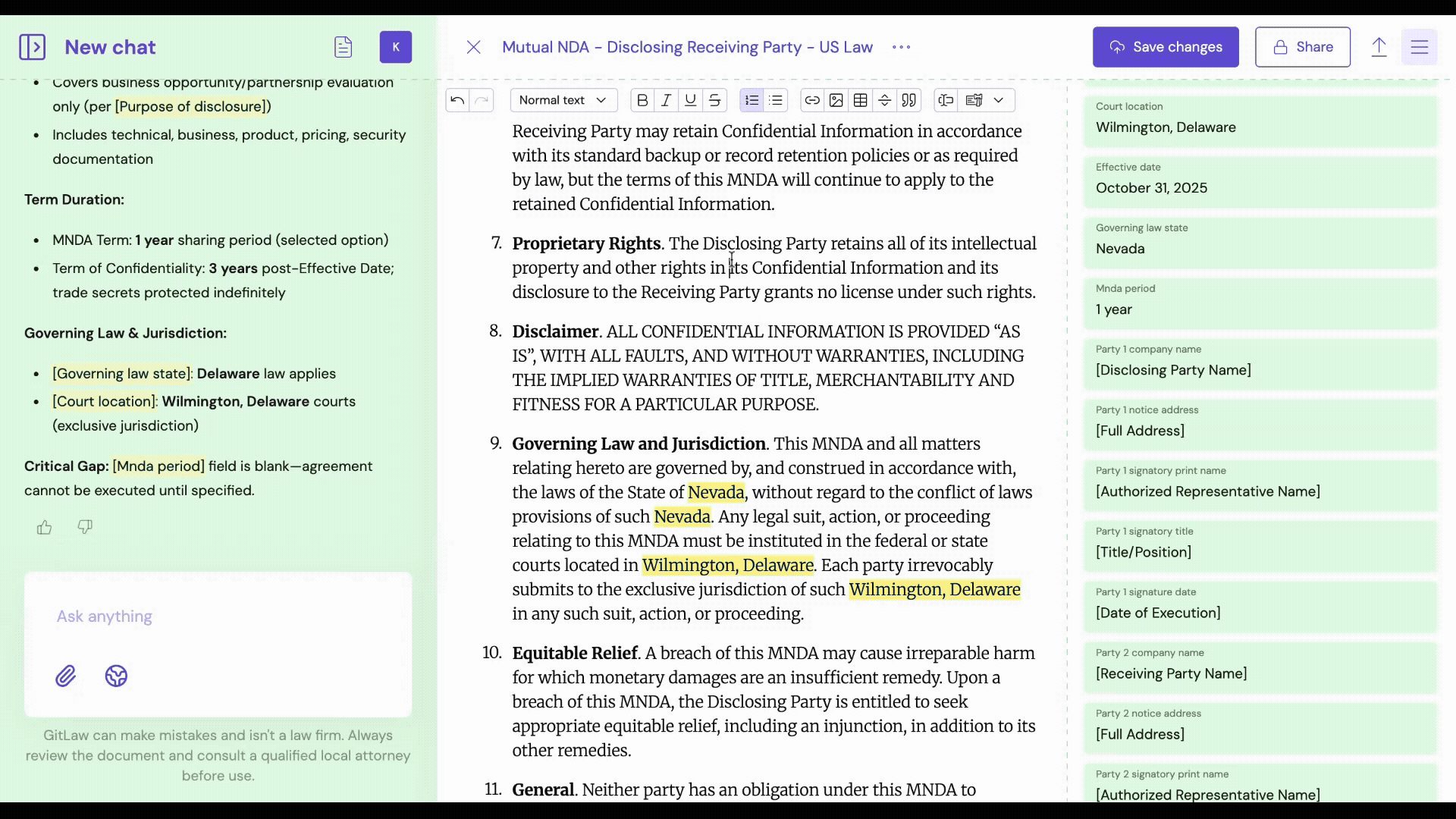Screen dimensions: 1456x819
Task: Open the three-dots document options menu
Action: [x=901, y=47]
